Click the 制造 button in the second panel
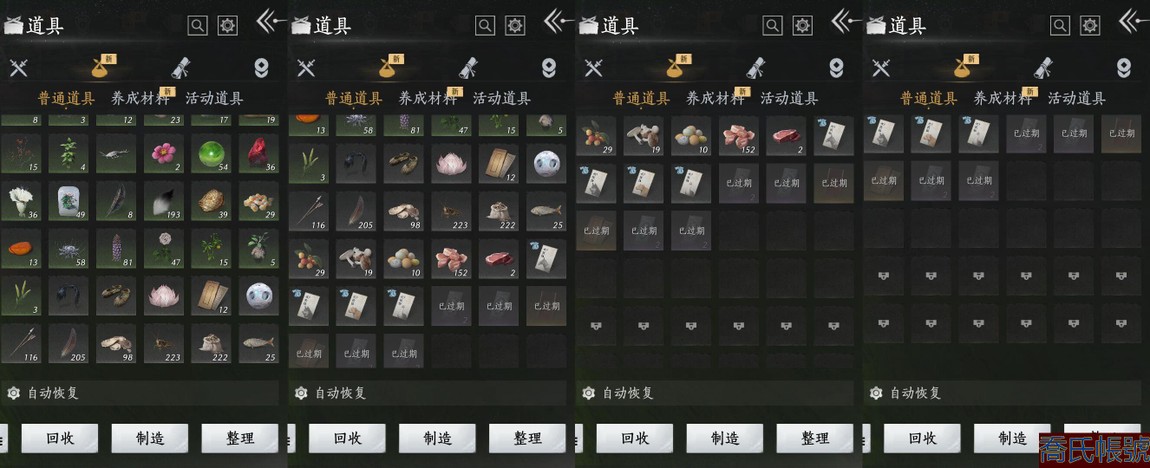Screen dimensions: 1150x468 [437, 439]
